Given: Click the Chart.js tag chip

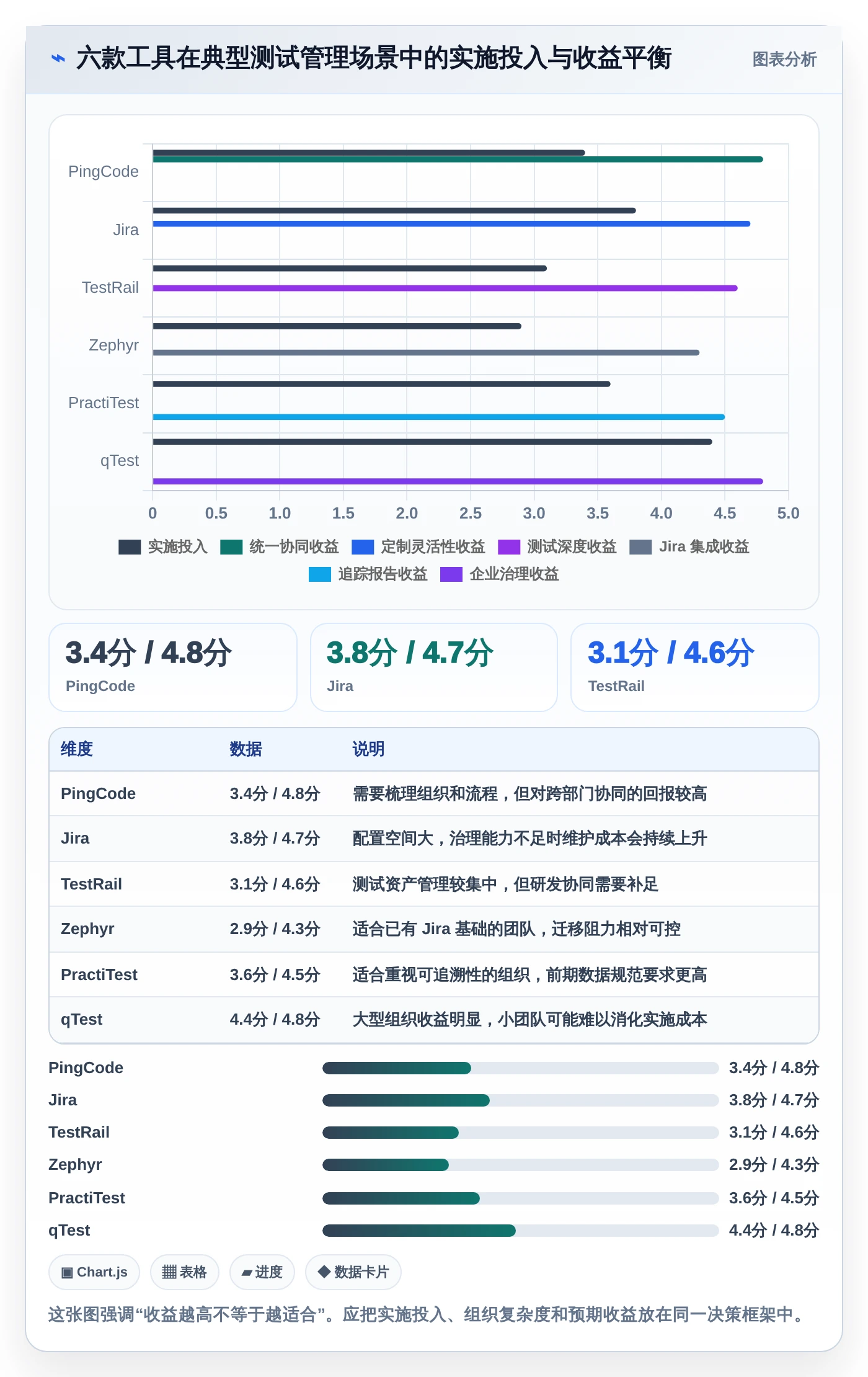Looking at the screenshot, I should 94,1272.
